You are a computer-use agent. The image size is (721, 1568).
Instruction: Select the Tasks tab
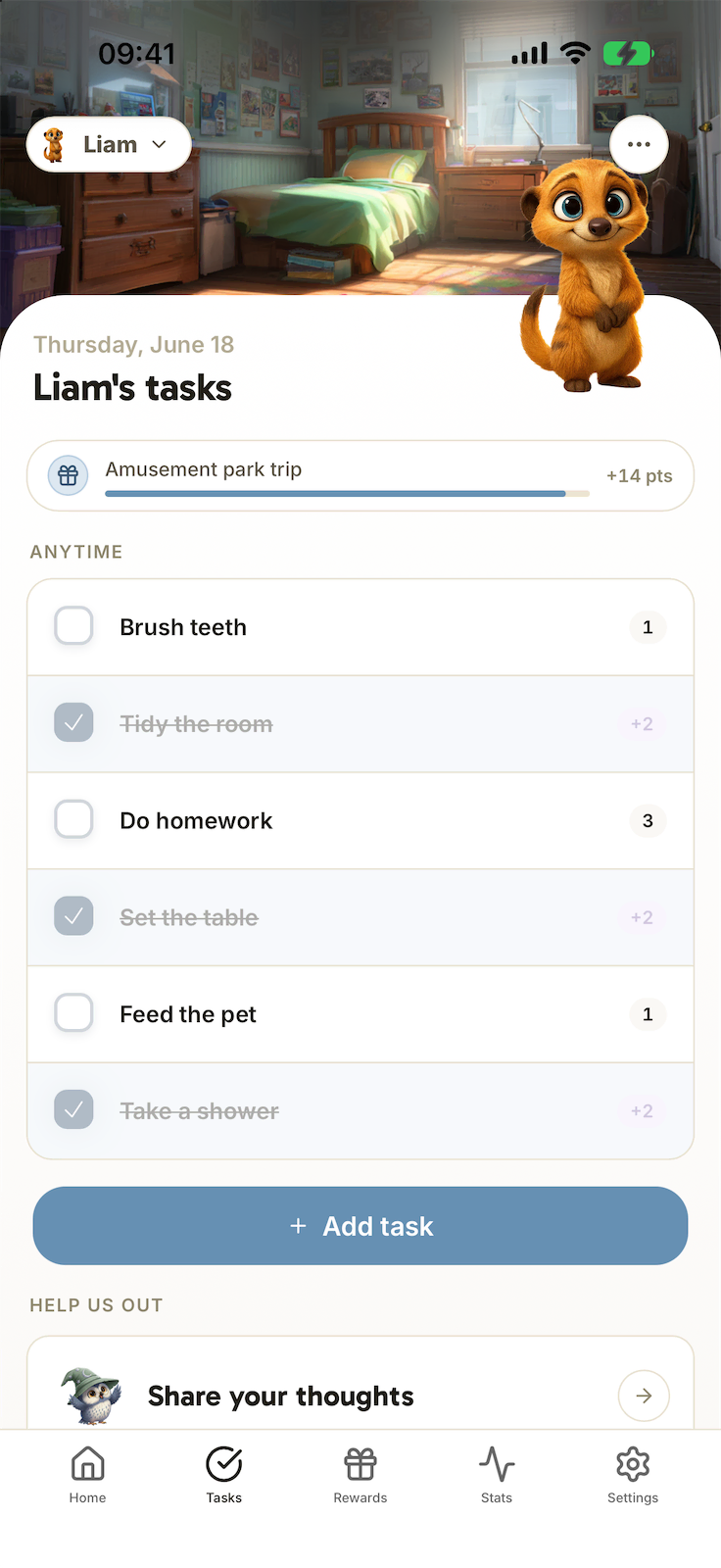click(224, 1475)
